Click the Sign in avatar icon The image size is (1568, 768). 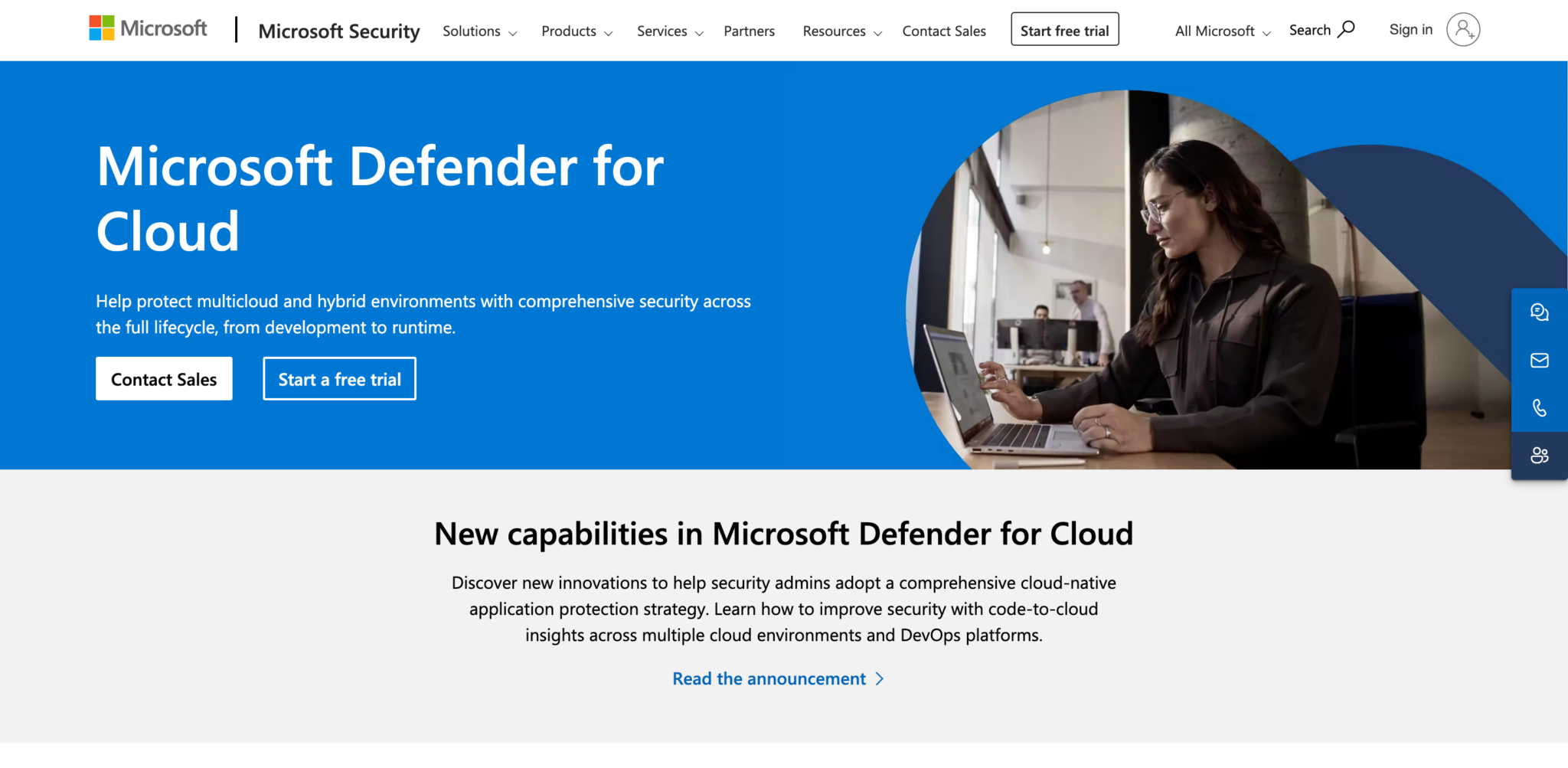(x=1463, y=29)
